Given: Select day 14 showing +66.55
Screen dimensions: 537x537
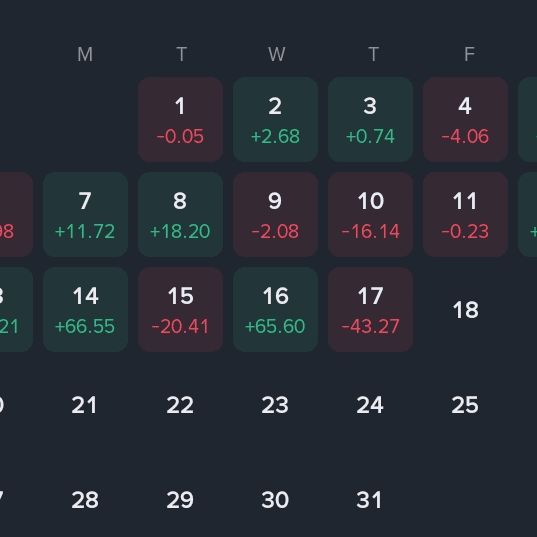Looking at the screenshot, I should tap(86, 310).
